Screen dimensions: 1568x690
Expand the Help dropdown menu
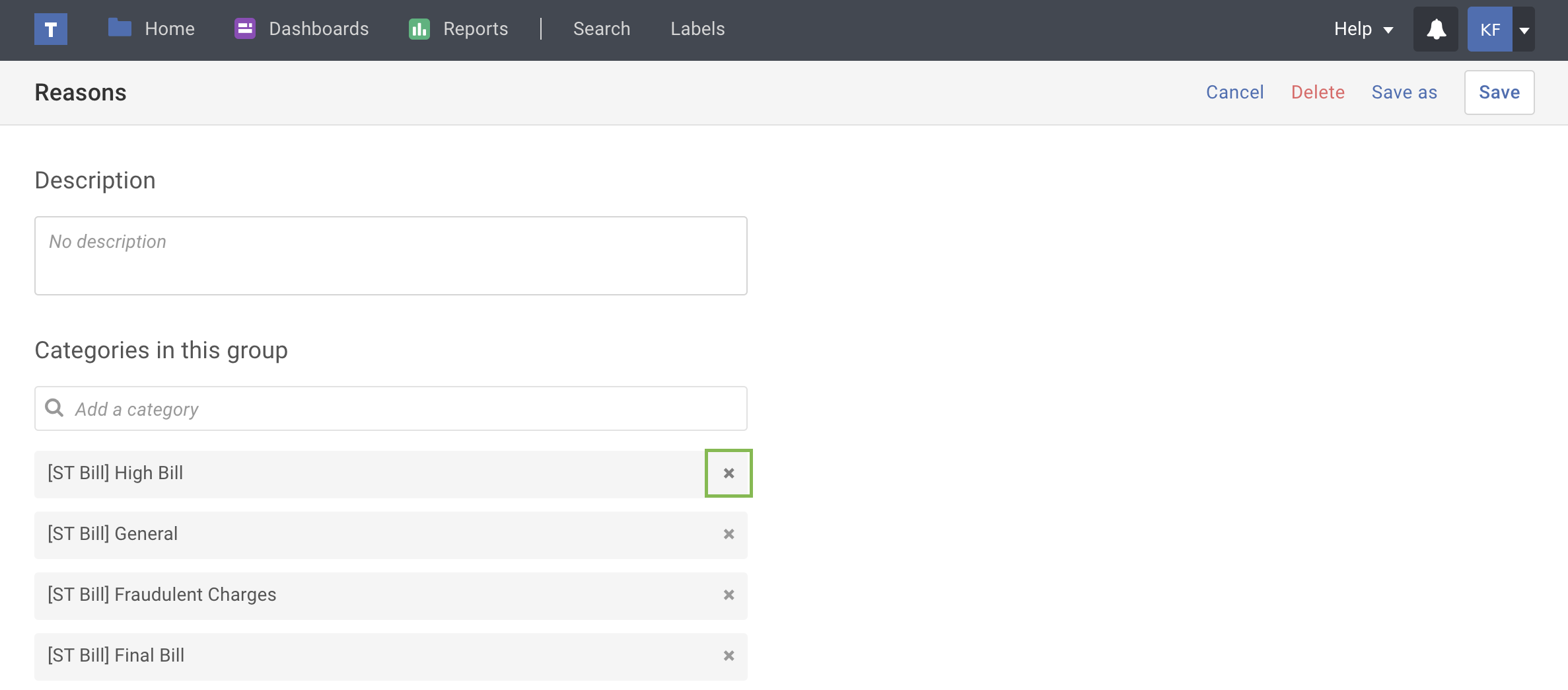pyautogui.click(x=1363, y=29)
